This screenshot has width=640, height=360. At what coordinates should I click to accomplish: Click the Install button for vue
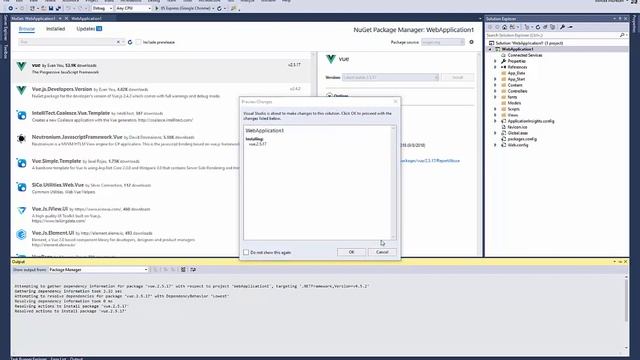click(x=458, y=77)
